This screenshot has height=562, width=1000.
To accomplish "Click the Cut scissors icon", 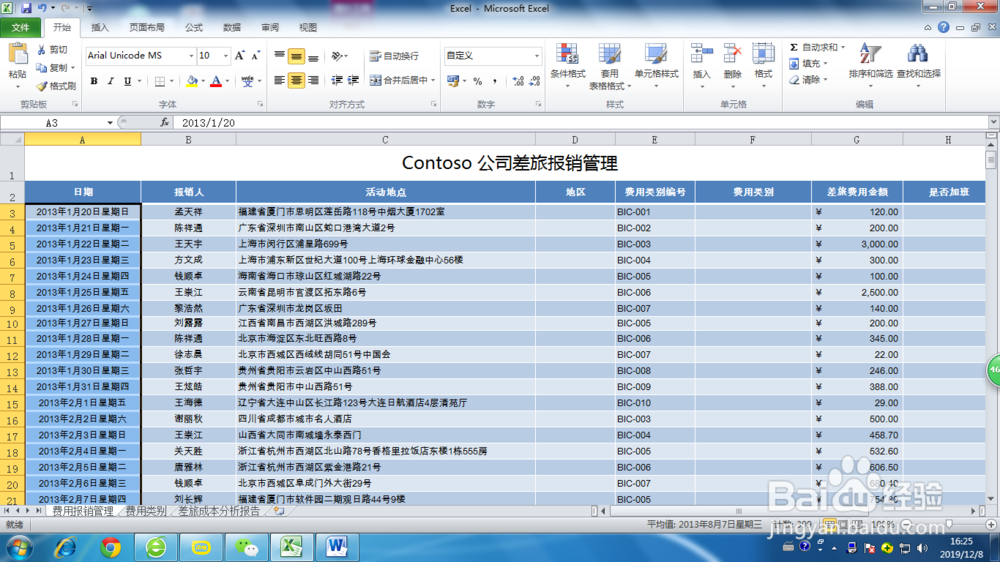I will [x=42, y=50].
